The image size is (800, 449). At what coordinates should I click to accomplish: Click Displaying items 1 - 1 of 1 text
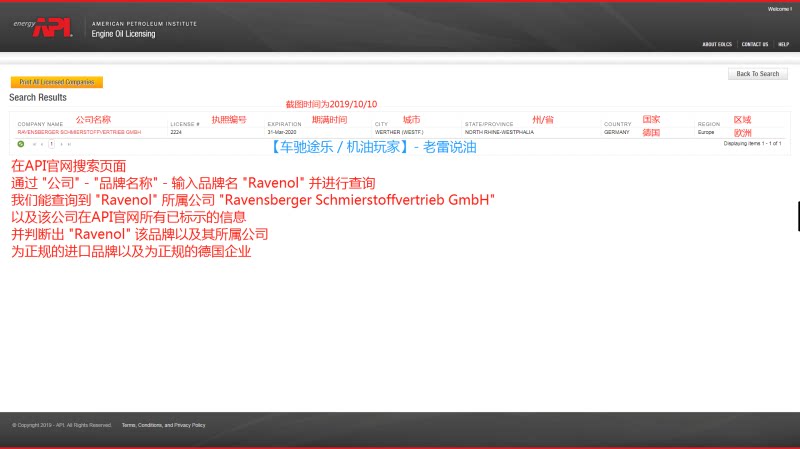pos(752,144)
